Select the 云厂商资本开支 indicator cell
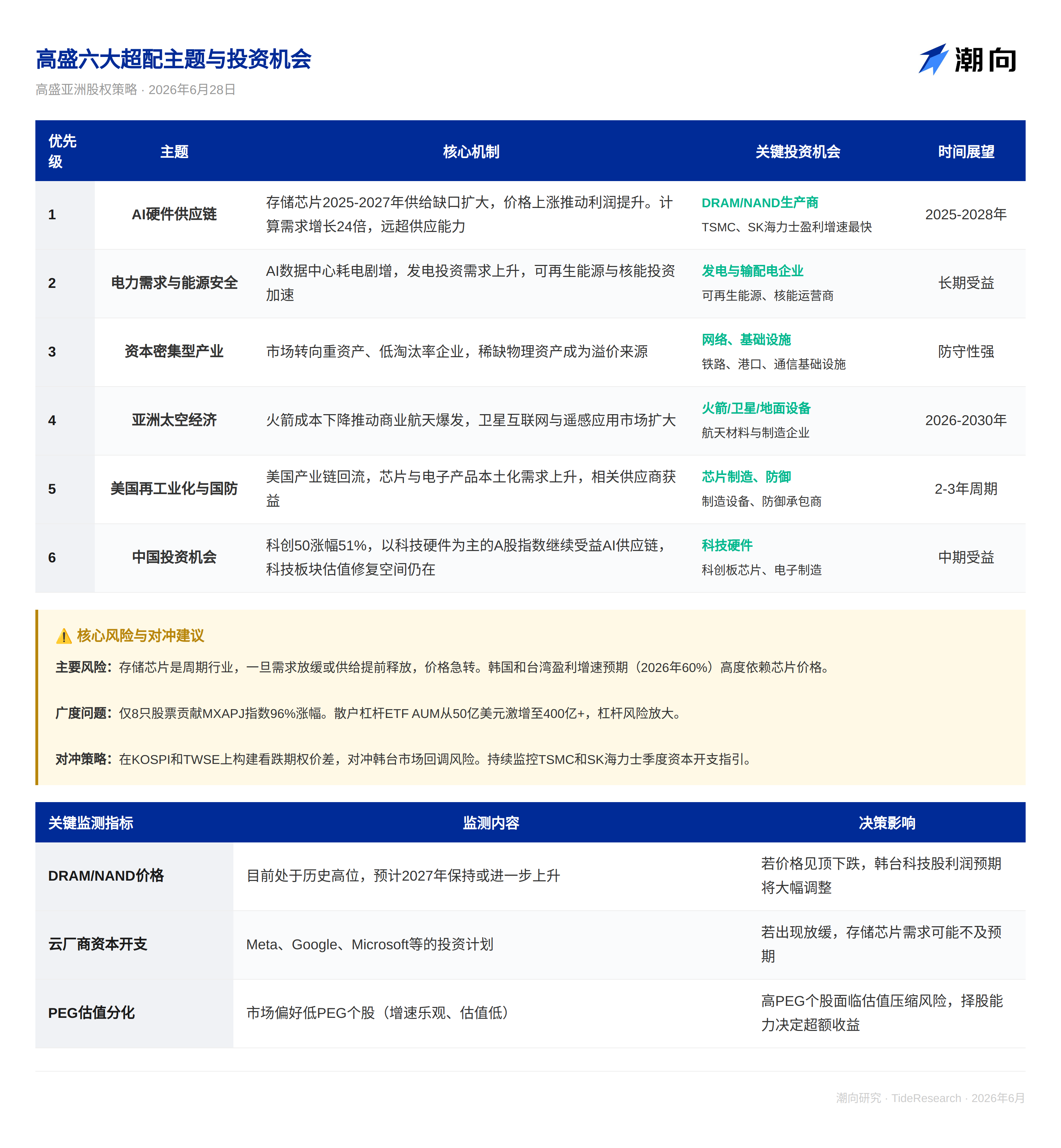The height and width of the screenshot is (1148, 1061). [x=134, y=945]
